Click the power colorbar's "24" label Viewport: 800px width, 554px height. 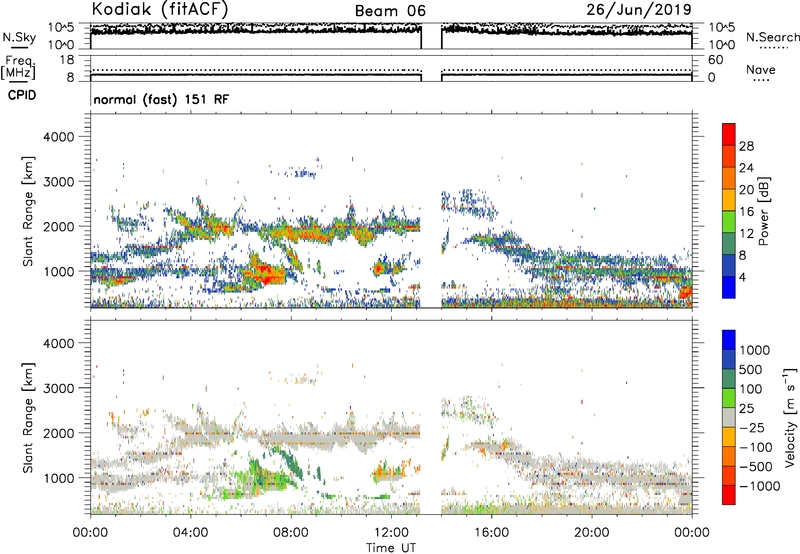point(746,168)
